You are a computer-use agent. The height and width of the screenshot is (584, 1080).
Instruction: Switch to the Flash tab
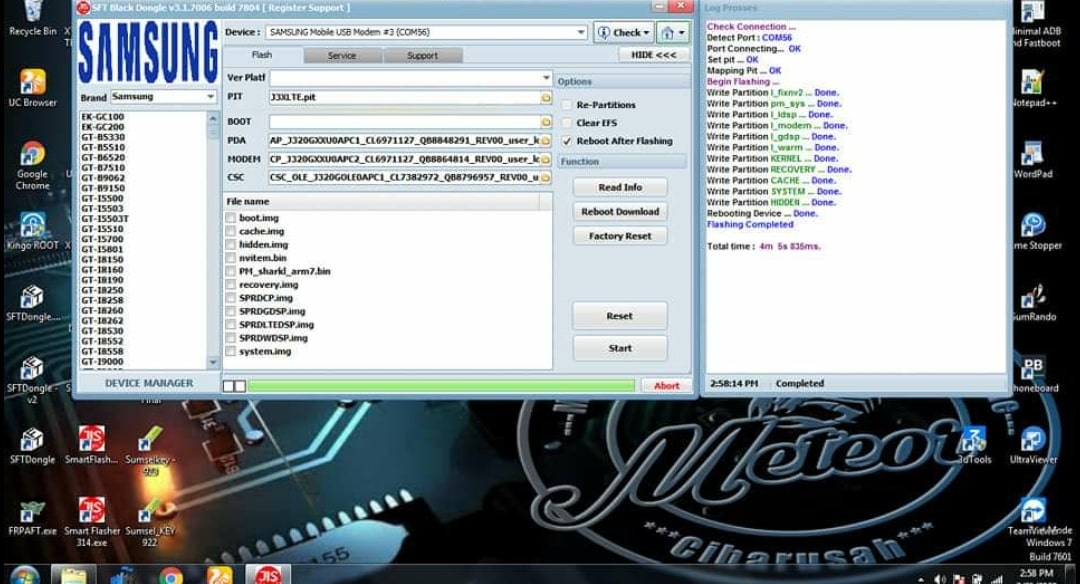[x=262, y=55]
